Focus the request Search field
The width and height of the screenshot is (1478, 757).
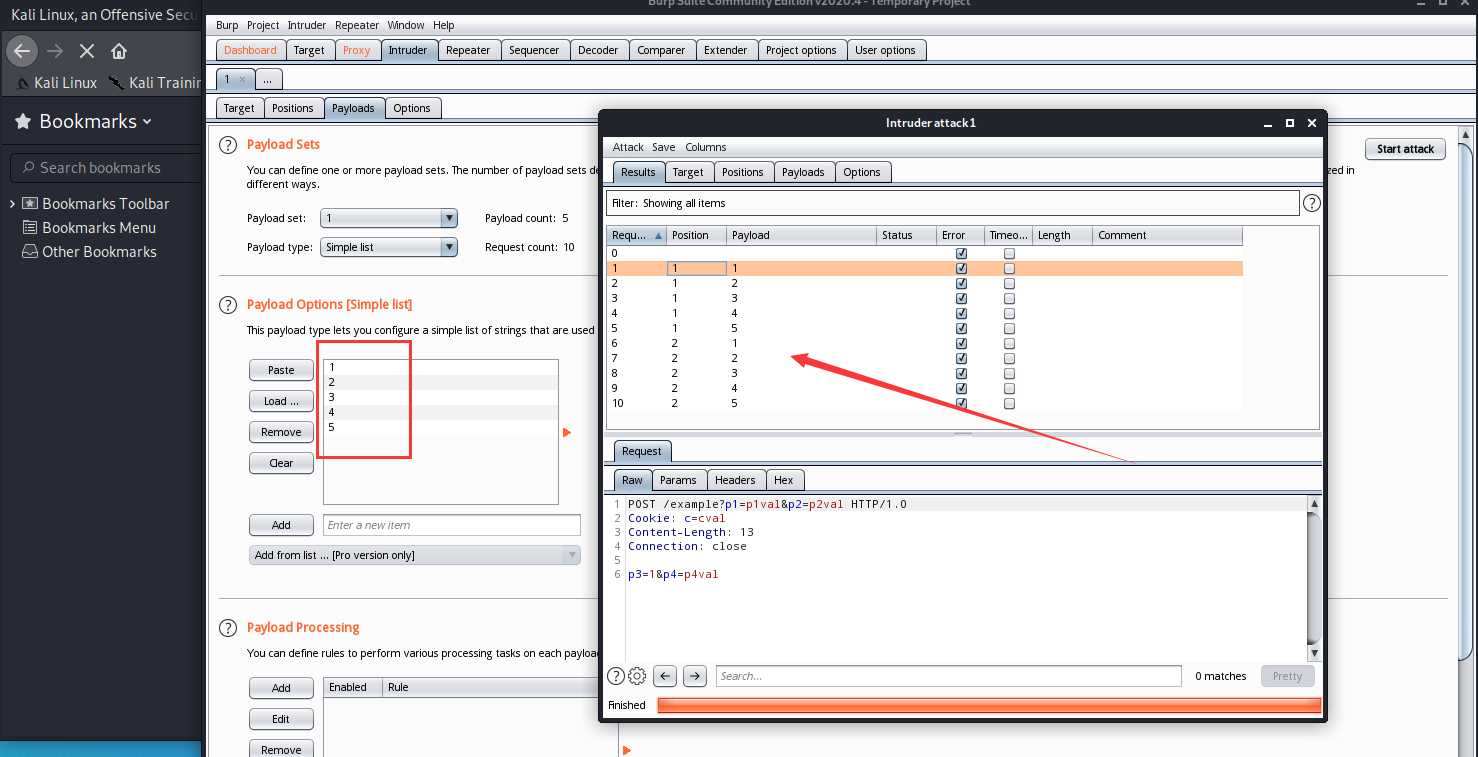pos(948,676)
